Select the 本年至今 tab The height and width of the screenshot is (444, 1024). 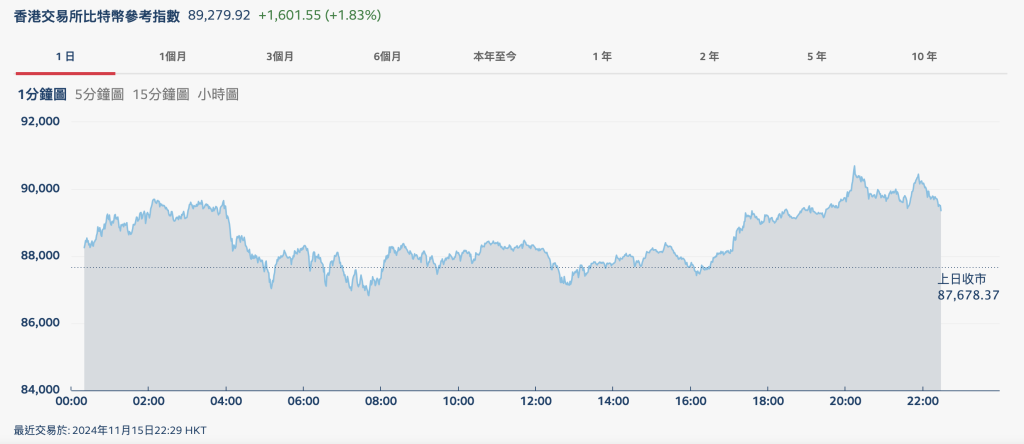(494, 57)
